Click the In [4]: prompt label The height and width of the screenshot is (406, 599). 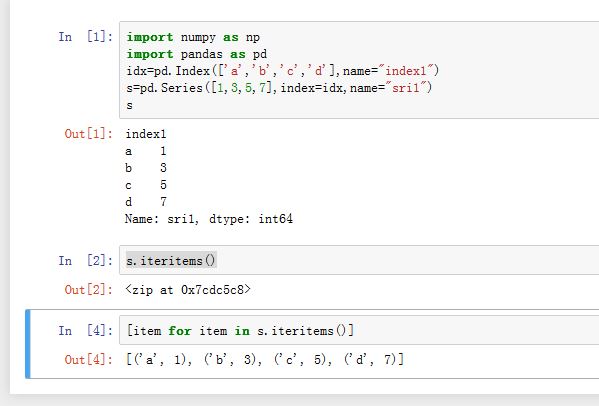[86, 330]
